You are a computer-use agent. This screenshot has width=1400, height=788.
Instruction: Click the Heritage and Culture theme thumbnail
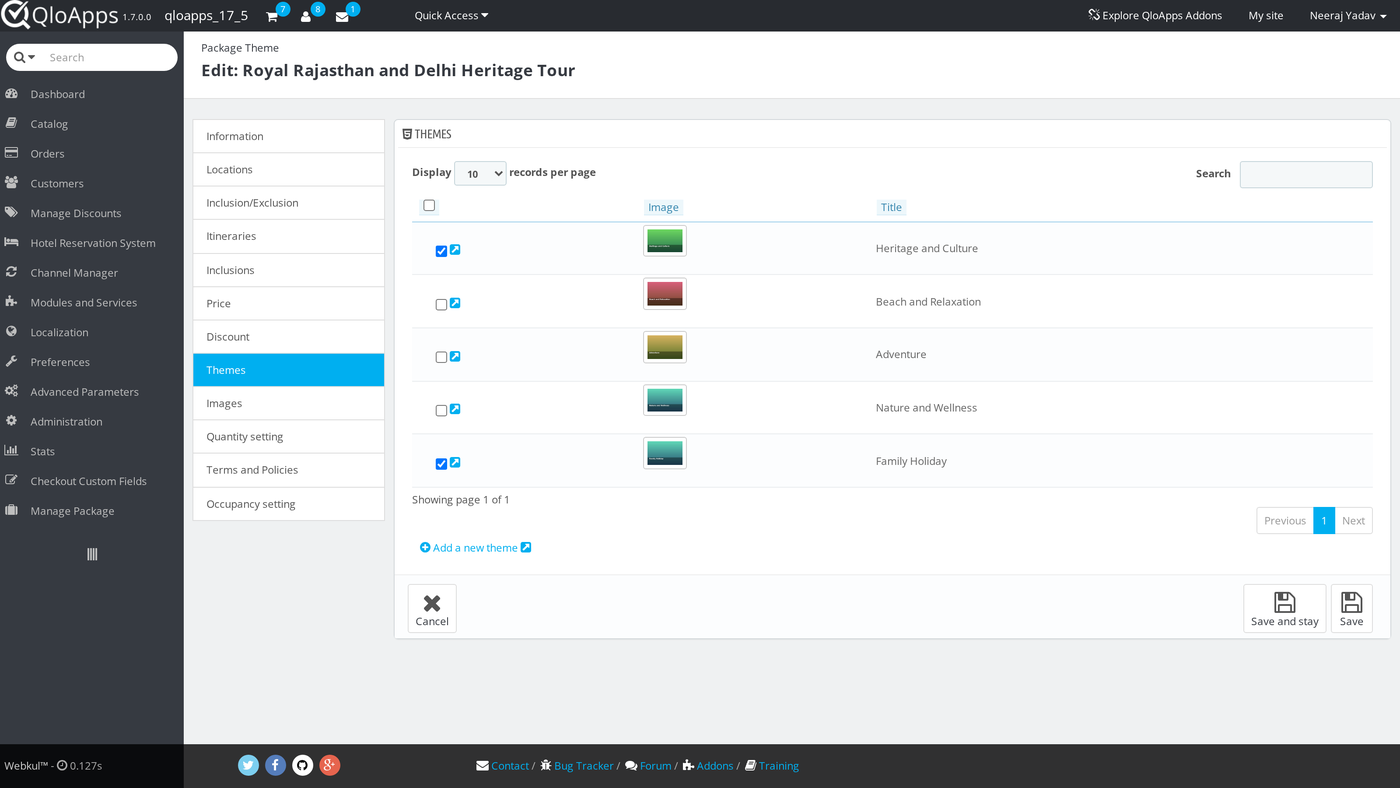pos(665,241)
